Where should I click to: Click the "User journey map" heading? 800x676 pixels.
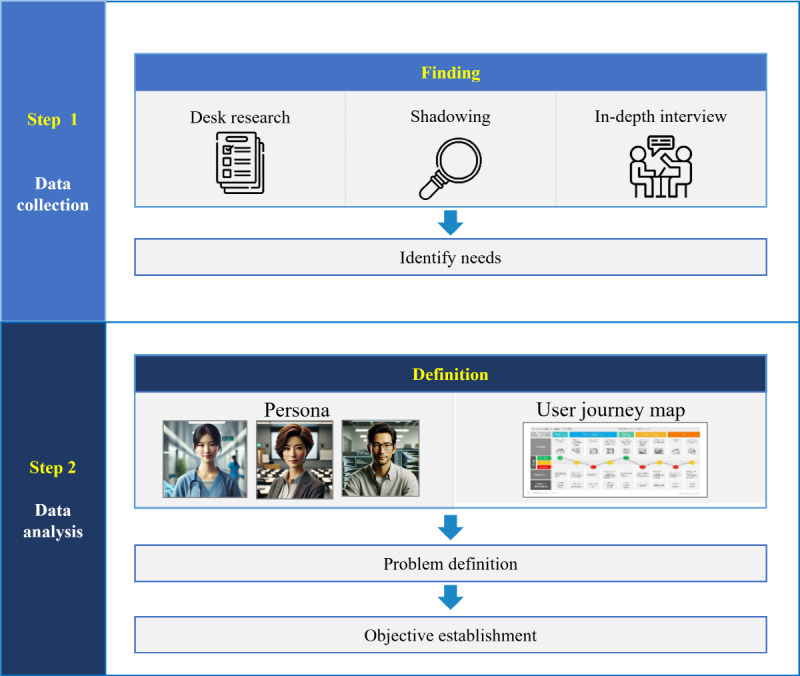coord(611,410)
